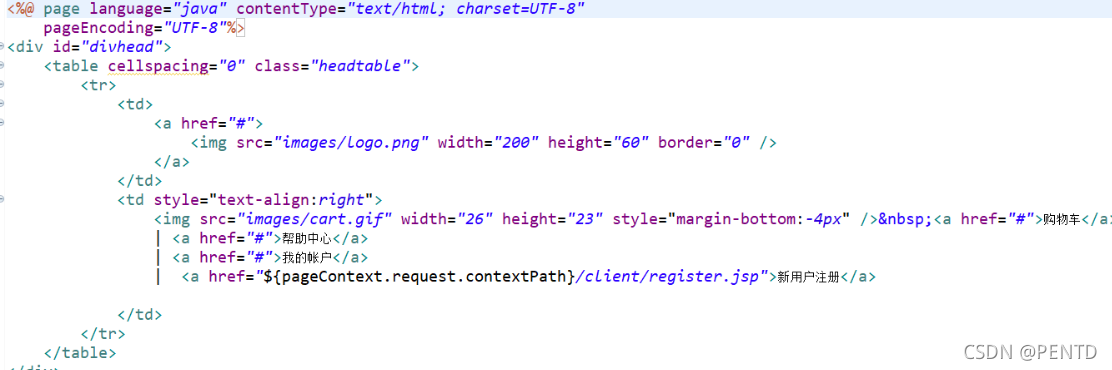Viewport: 1112px width, 370px height.
Task: Collapse the opening <tr> fold marker
Action: [2, 85]
